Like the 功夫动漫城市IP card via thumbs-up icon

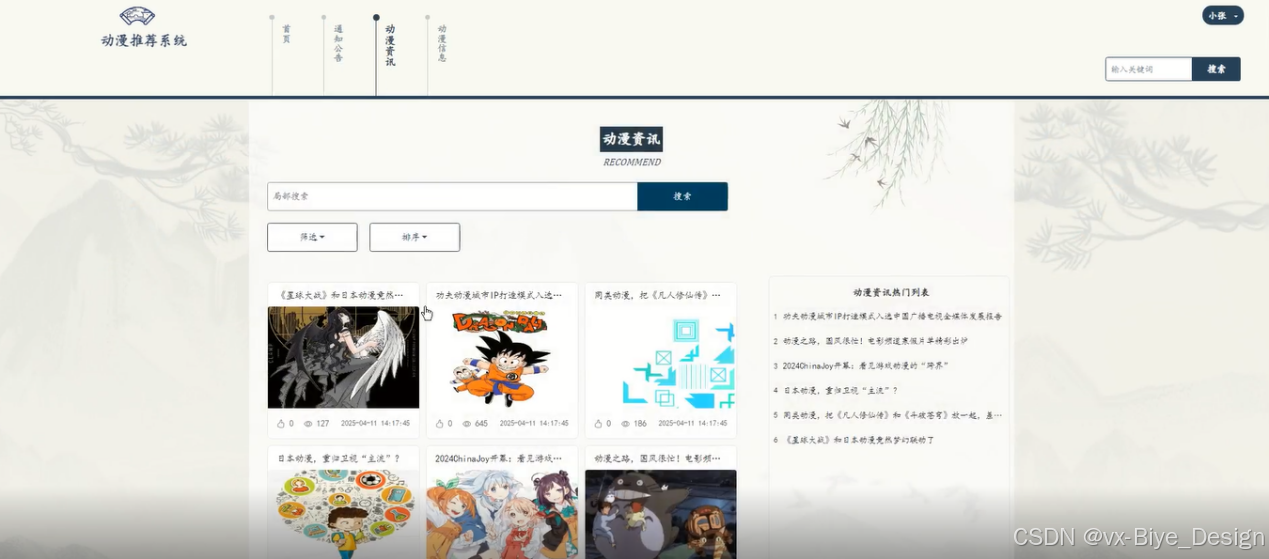[440, 424]
